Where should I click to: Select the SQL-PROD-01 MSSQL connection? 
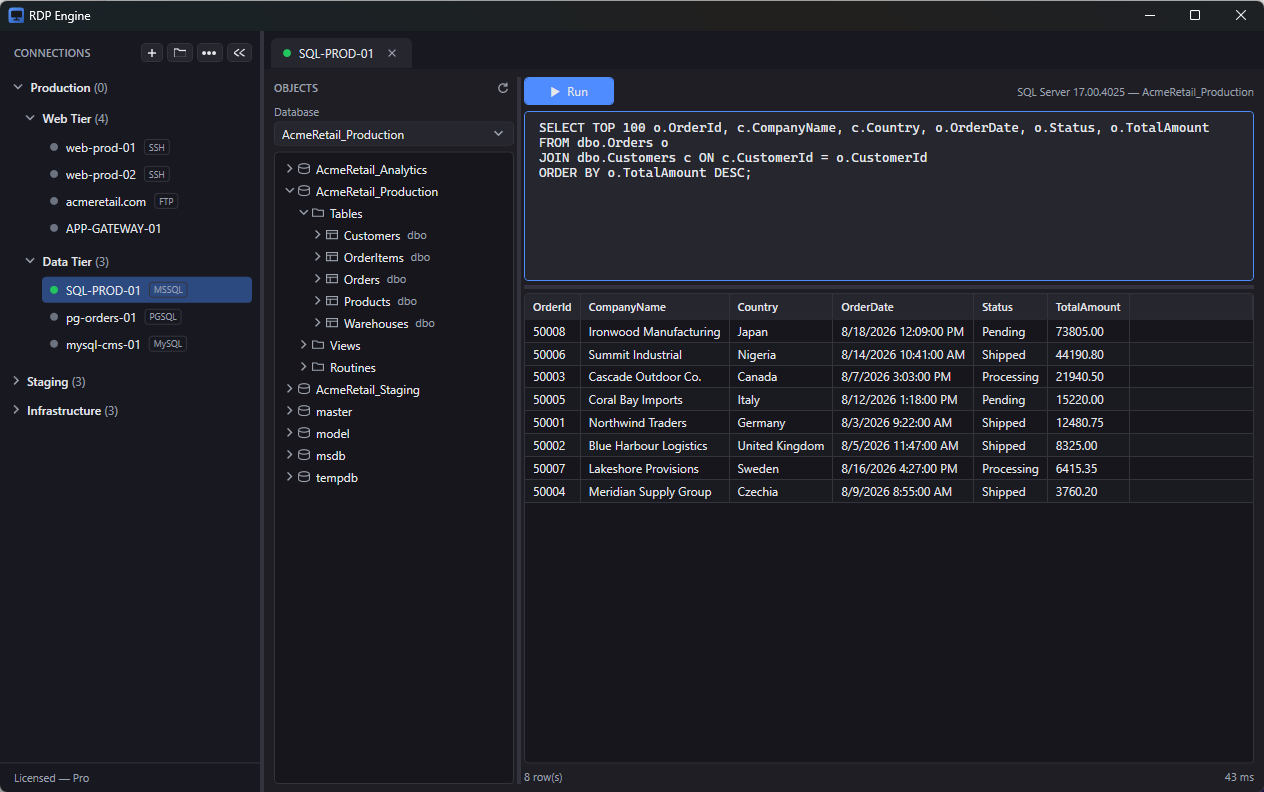147,290
